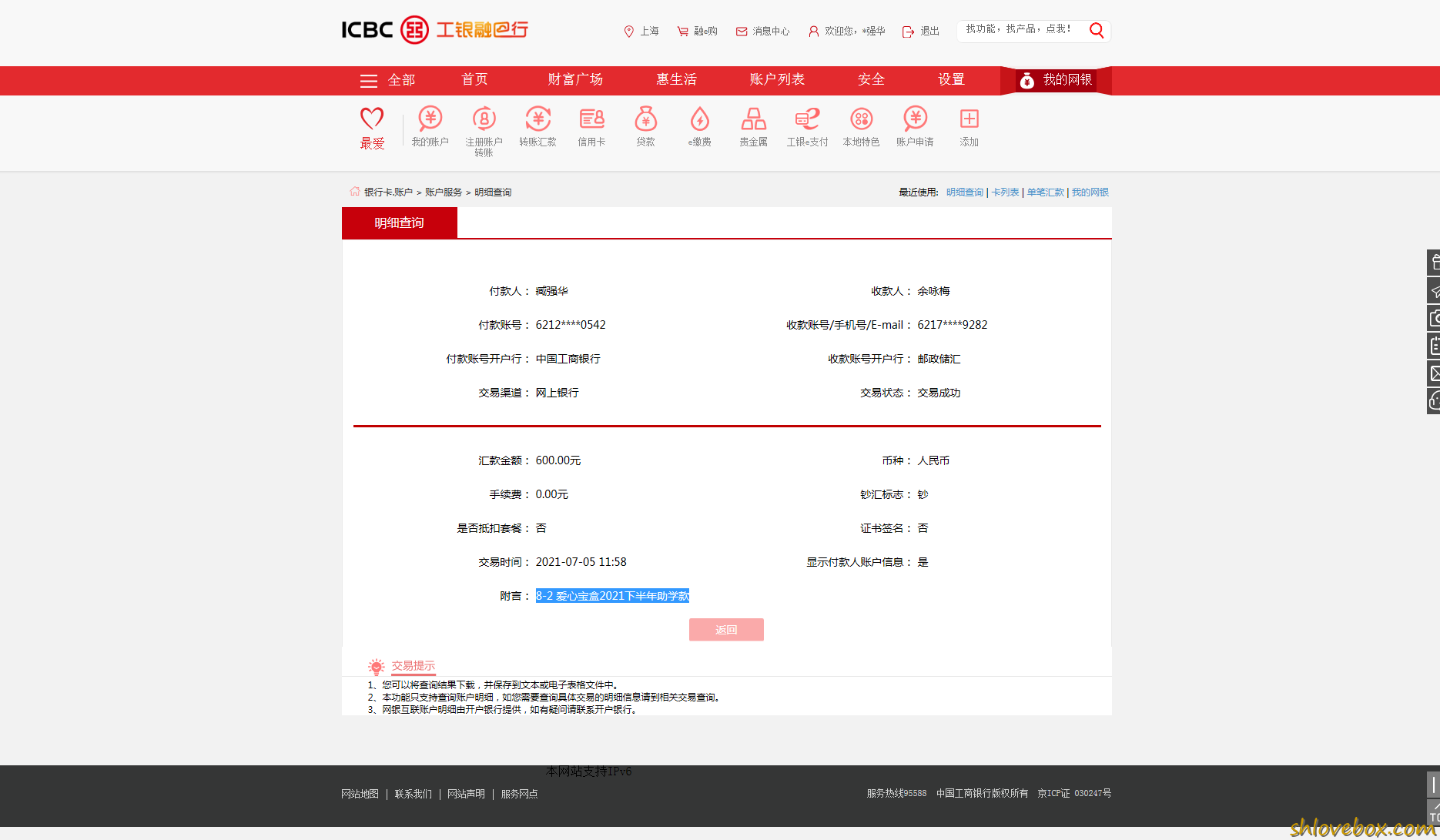Image resolution: width=1440 pixels, height=840 pixels.
Task: Click breadcrumb home icon
Action: click(x=354, y=192)
